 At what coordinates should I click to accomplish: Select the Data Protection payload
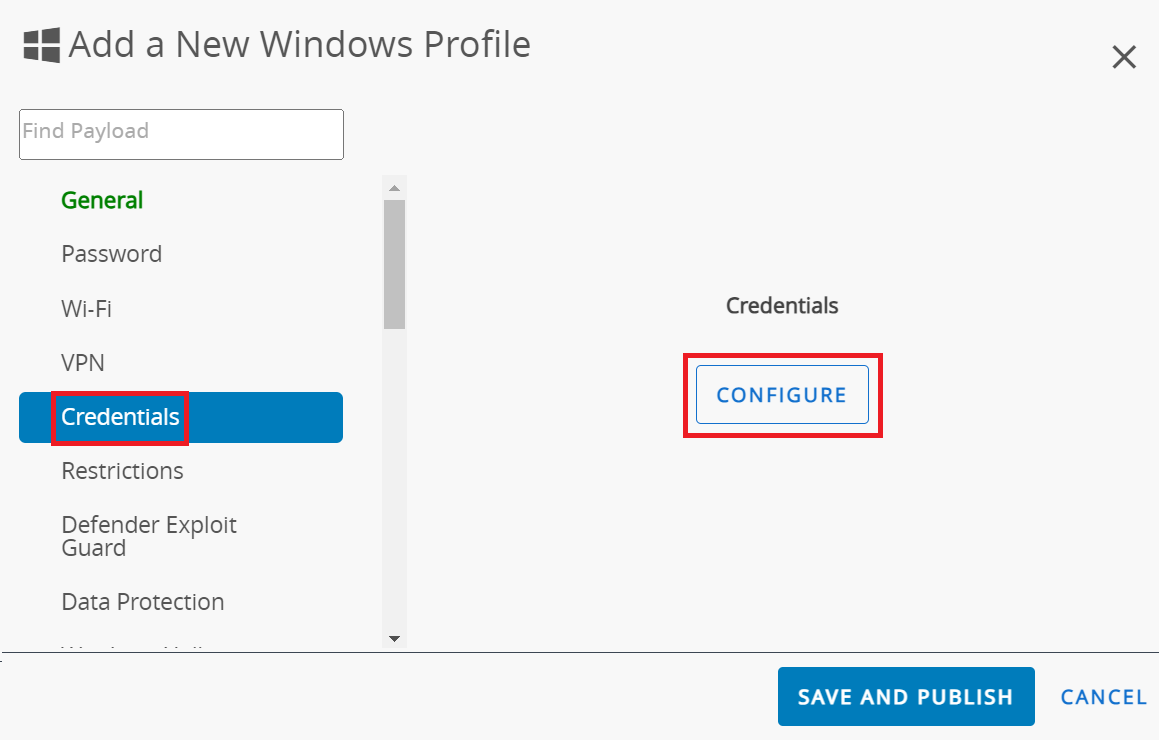coord(142,602)
